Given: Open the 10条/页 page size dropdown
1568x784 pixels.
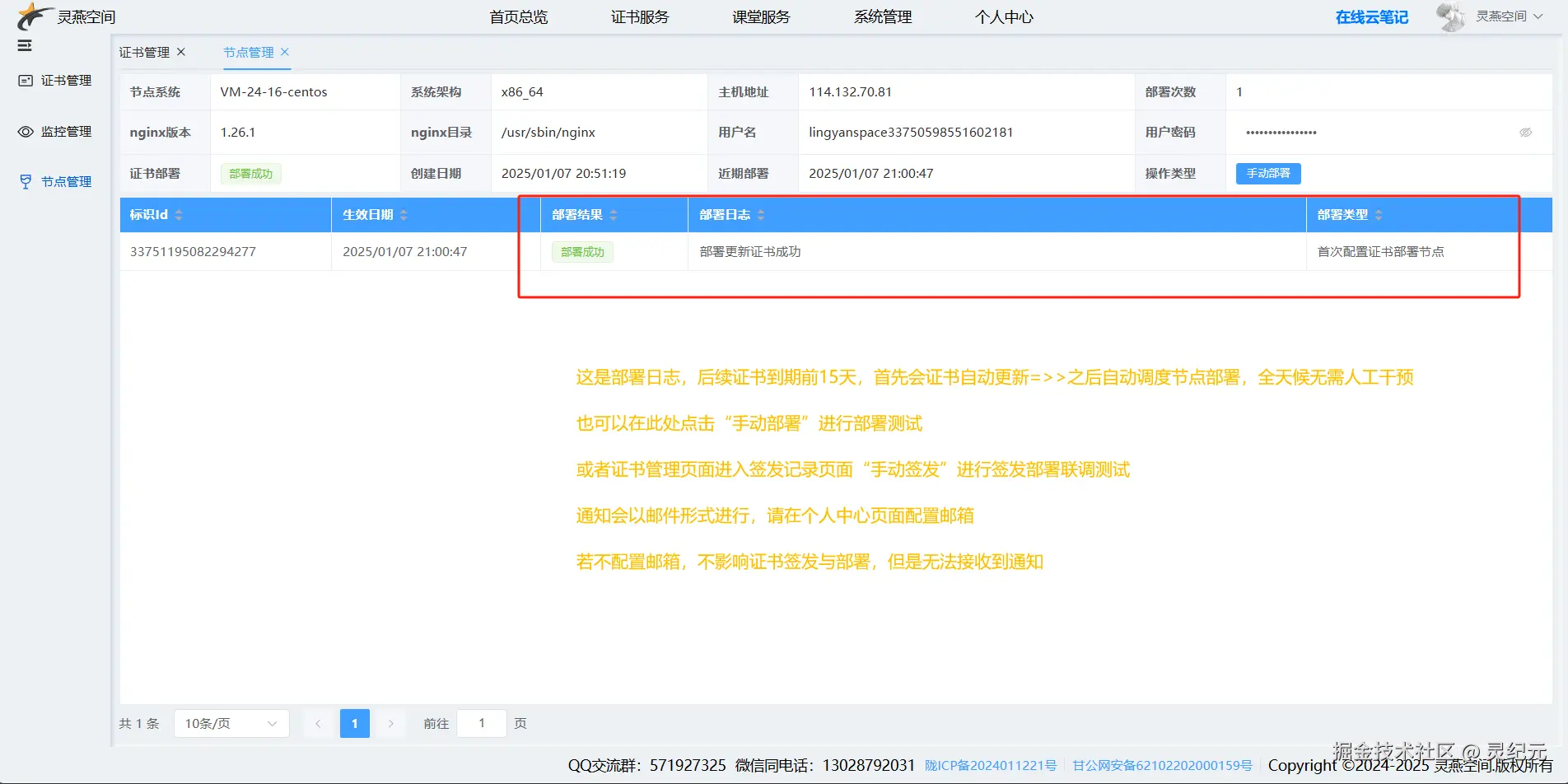Looking at the screenshot, I should point(231,723).
